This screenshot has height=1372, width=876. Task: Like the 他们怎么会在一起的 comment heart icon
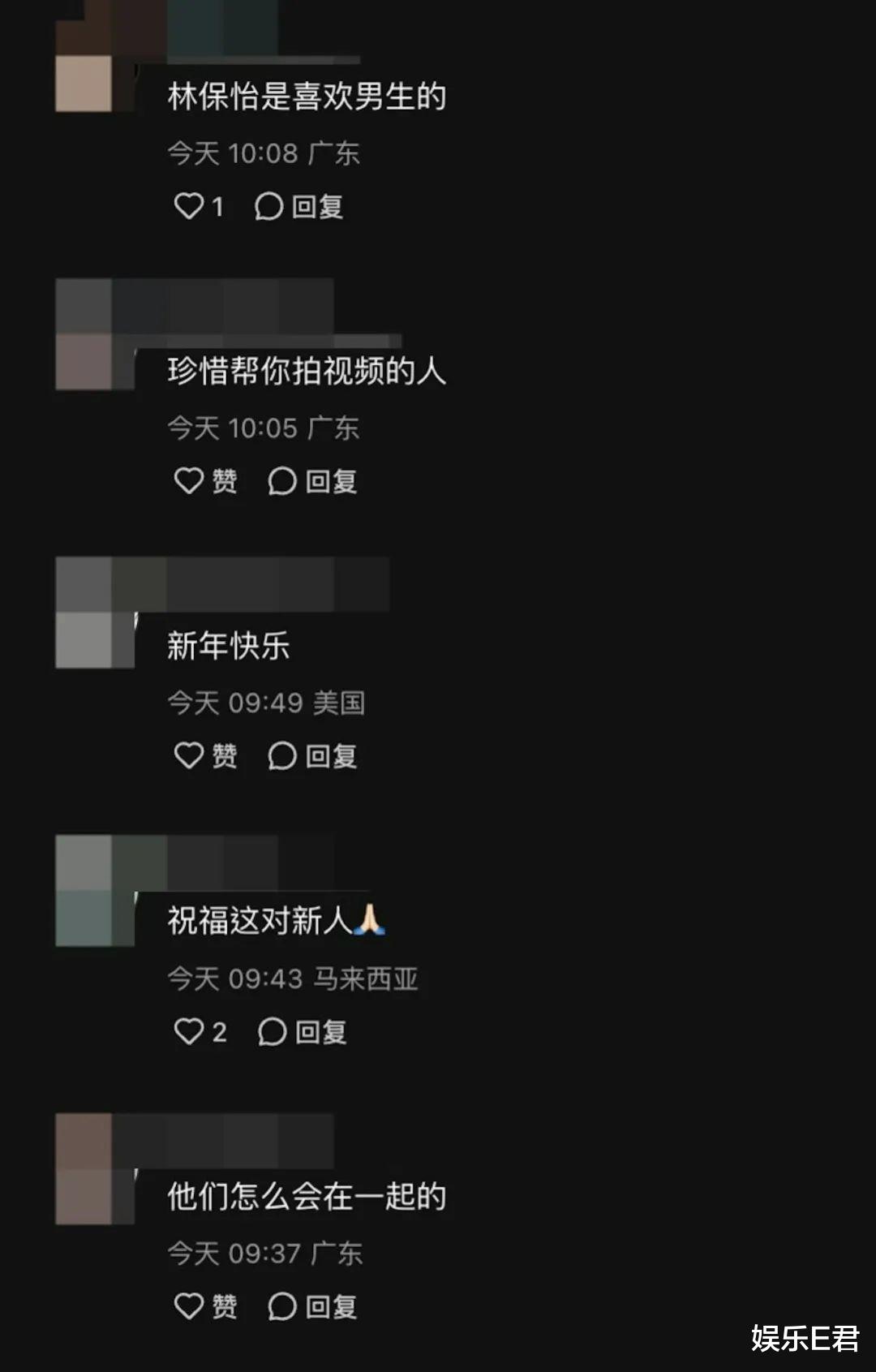(x=189, y=1306)
